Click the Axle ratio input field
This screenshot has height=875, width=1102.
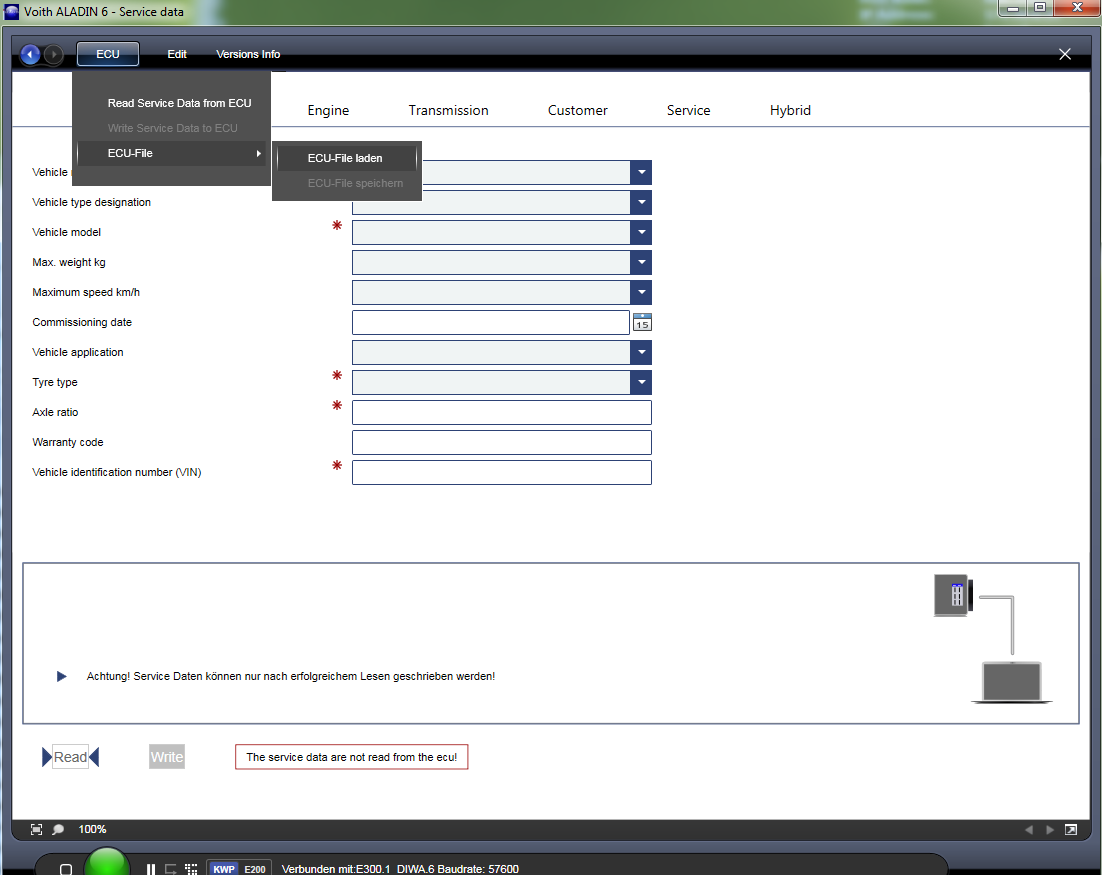(502, 413)
